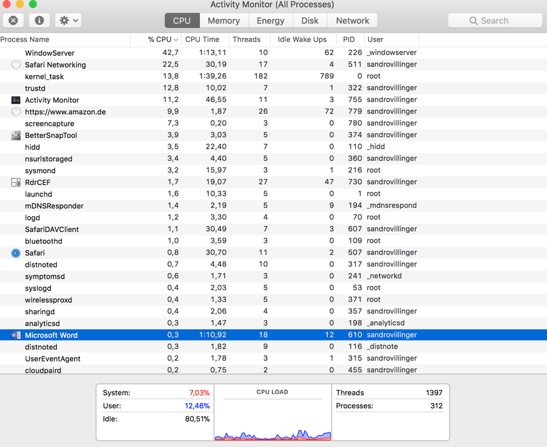Select the trustd process row

(274, 88)
